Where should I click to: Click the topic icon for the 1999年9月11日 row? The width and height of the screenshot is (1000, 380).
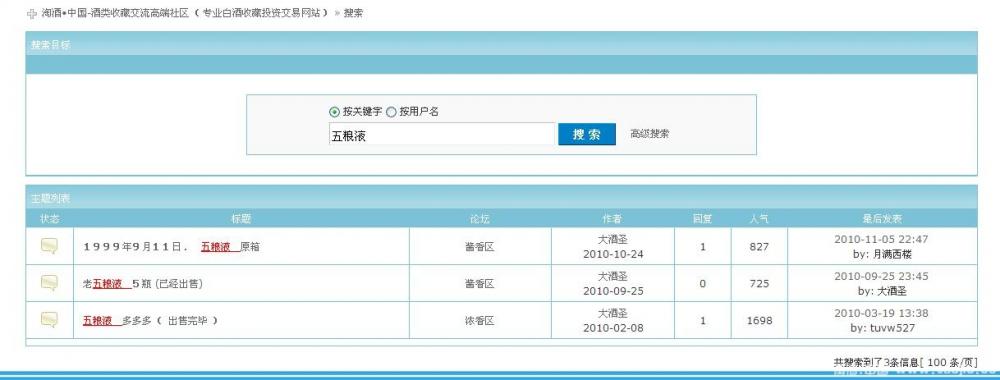50,246
